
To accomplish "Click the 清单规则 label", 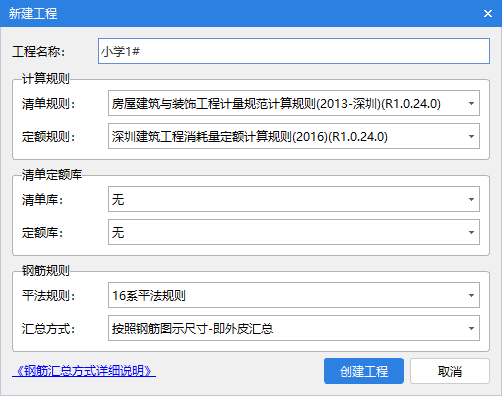I will coord(49,103).
